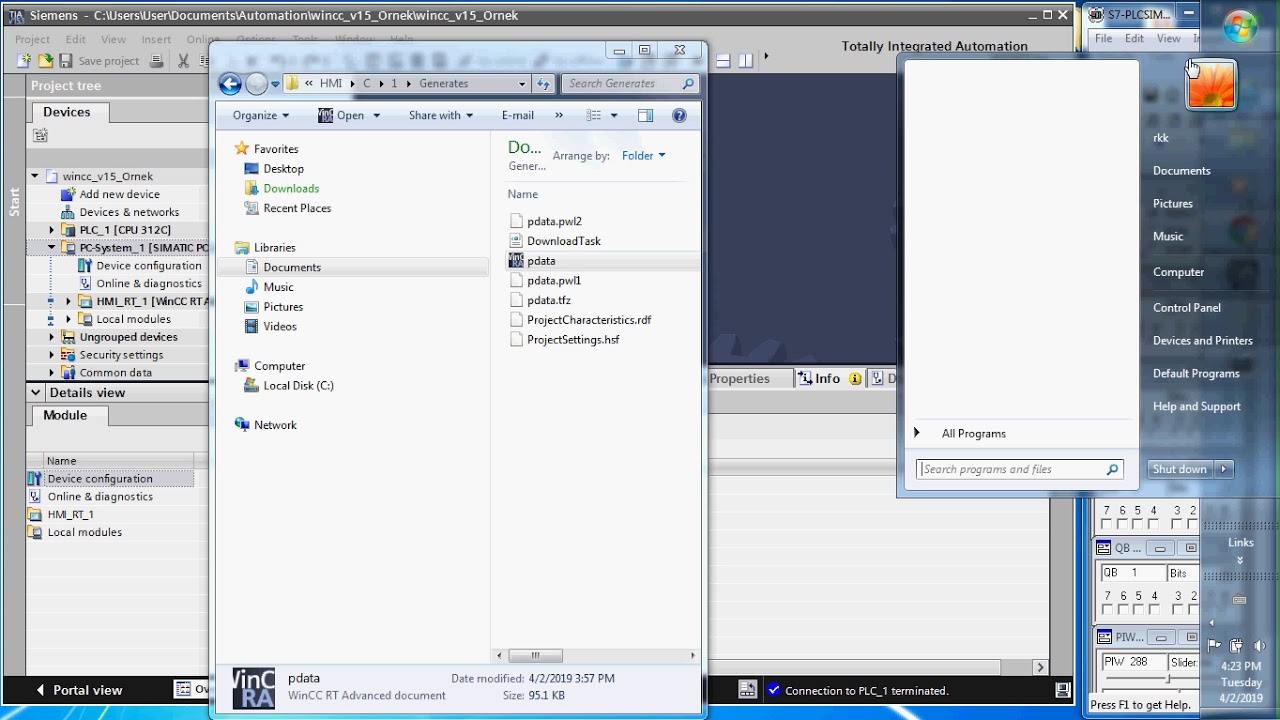Click Explorer horizontal scrollbar thumb
1280x720 pixels.
535,656
